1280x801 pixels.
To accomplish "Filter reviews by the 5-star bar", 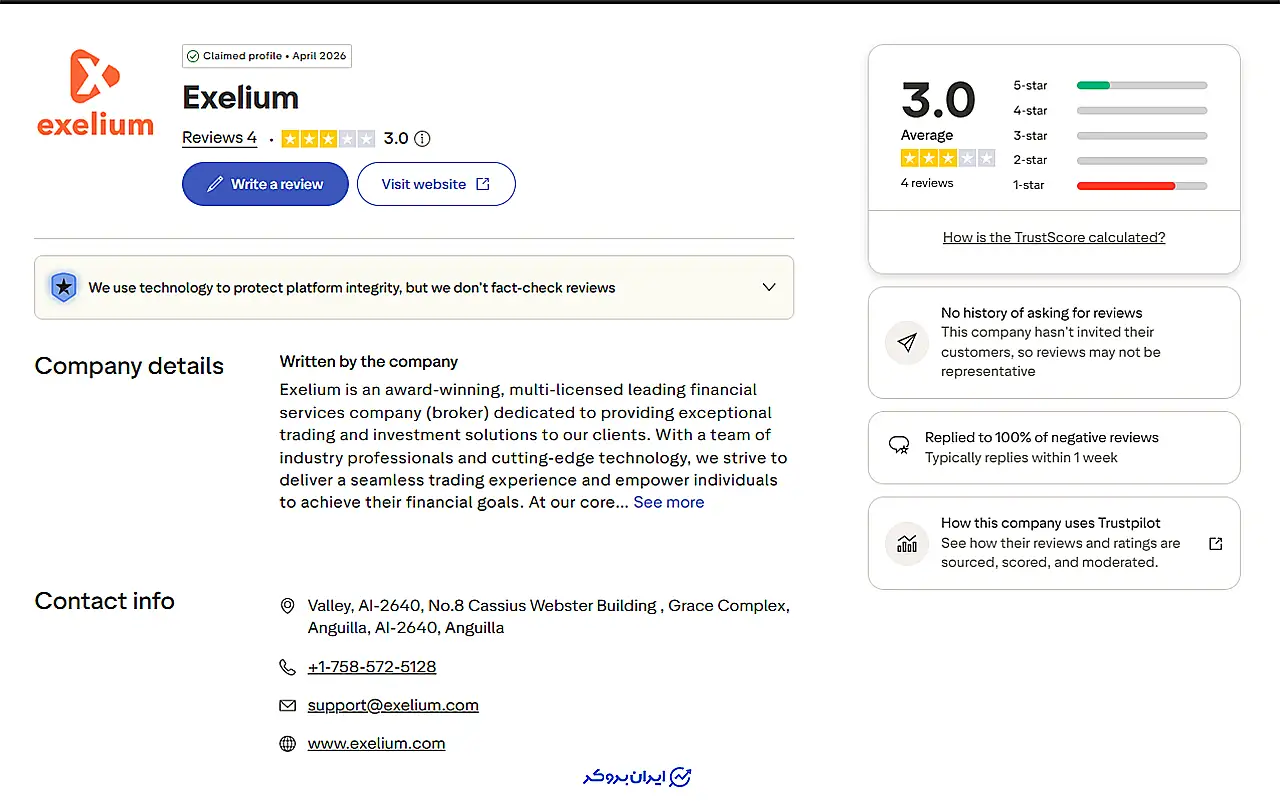I will click(1142, 85).
